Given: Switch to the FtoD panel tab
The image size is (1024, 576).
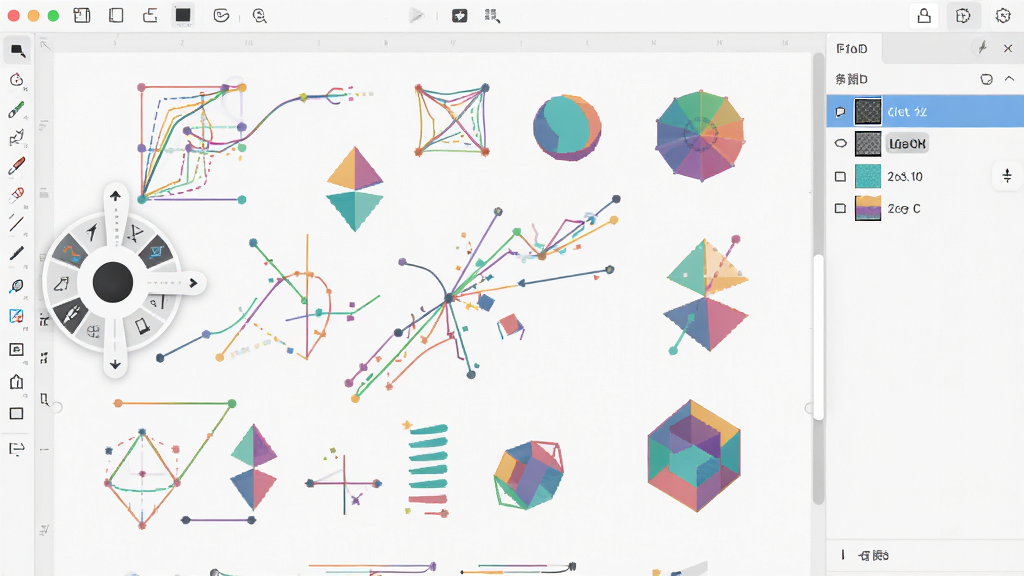Looking at the screenshot, I should tap(852, 48).
